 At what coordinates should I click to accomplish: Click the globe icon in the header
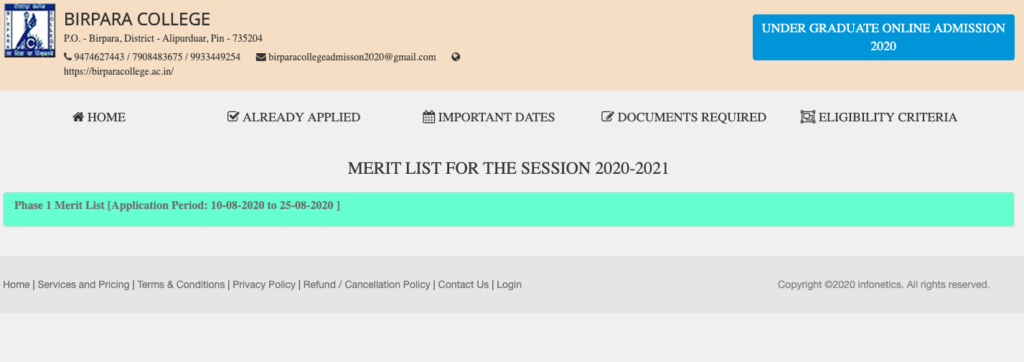(456, 57)
